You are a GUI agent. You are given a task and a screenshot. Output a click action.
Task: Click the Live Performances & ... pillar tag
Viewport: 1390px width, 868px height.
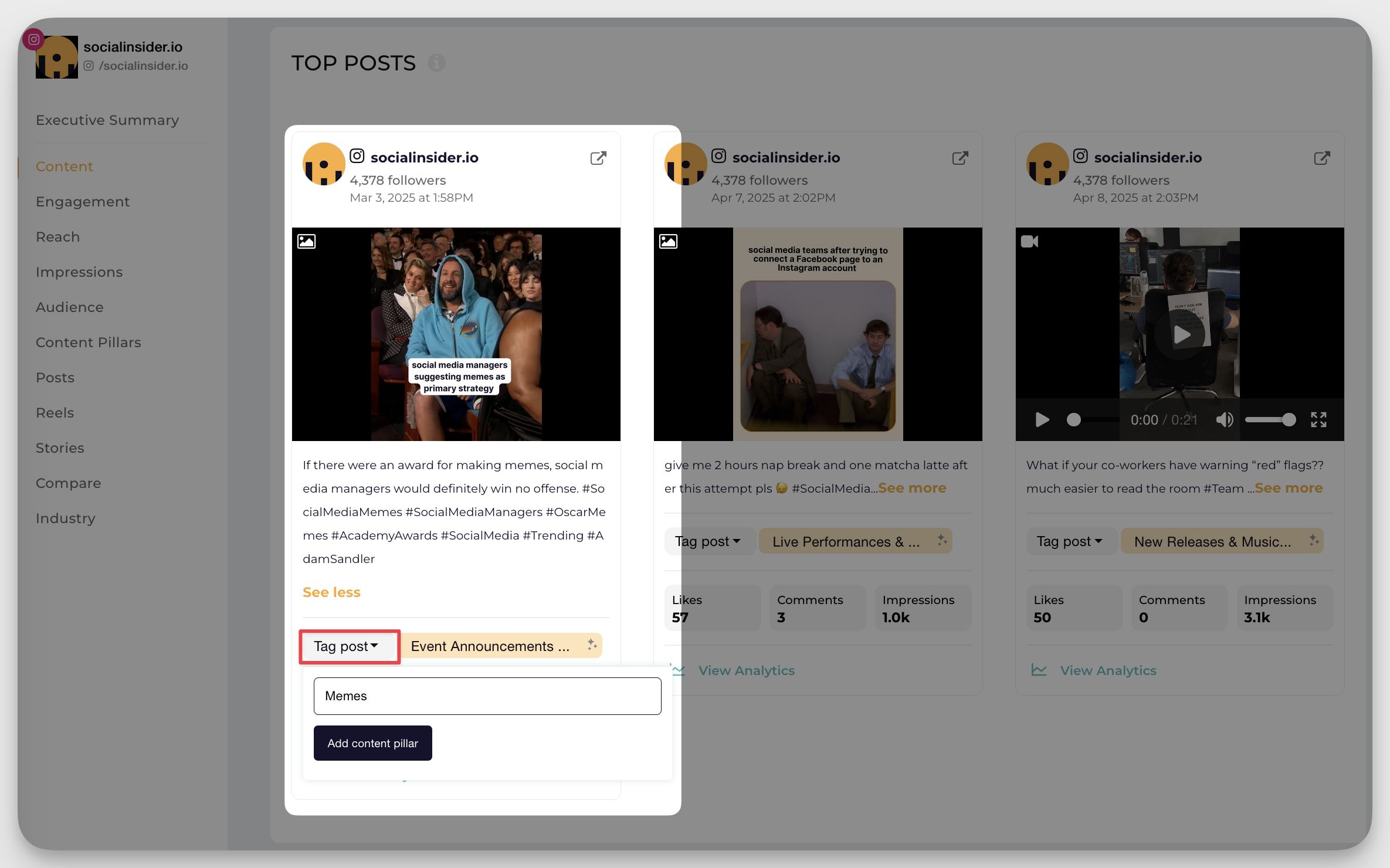tap(855, 541)
